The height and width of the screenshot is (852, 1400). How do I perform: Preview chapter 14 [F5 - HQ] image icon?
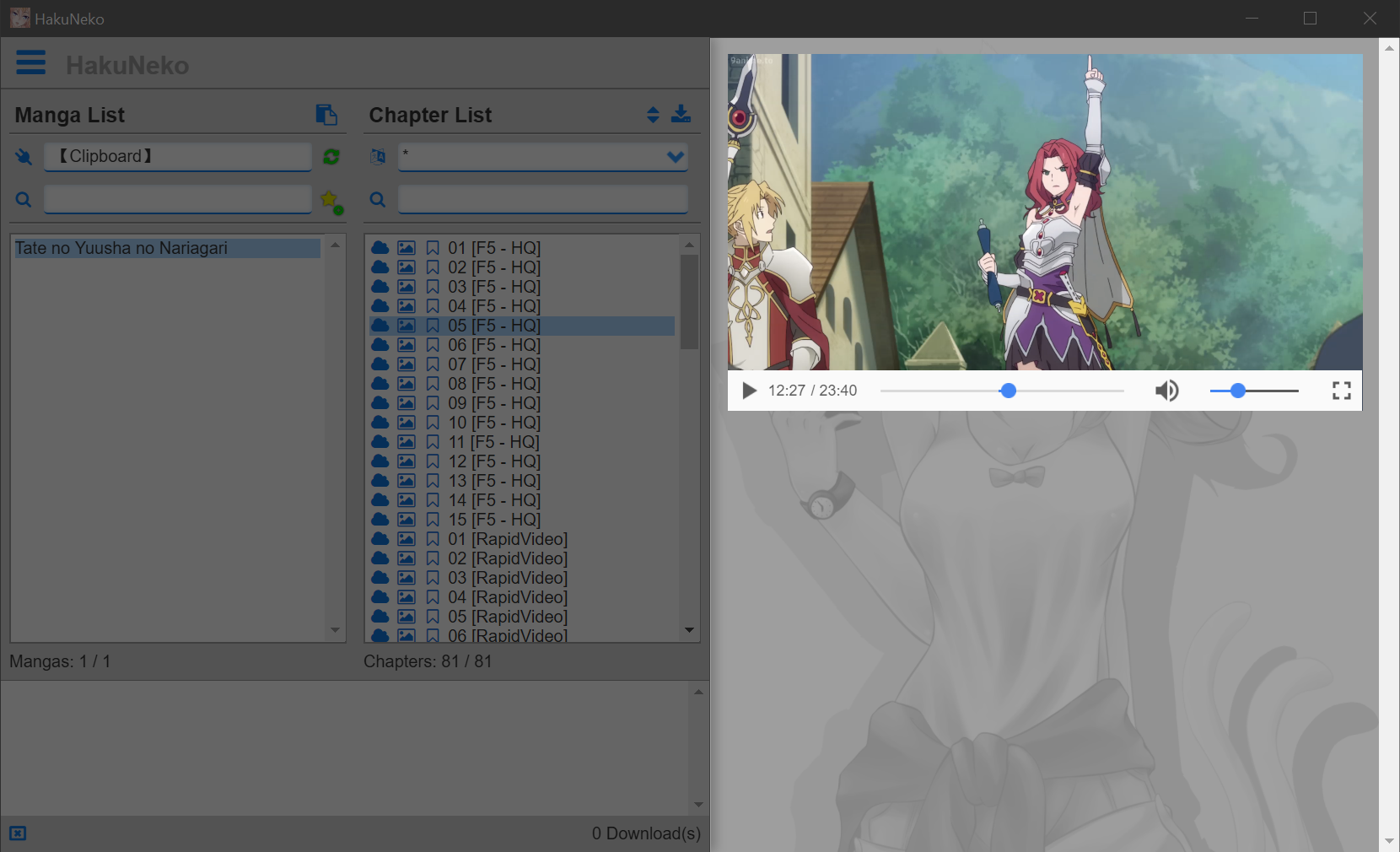click(407, 500)
